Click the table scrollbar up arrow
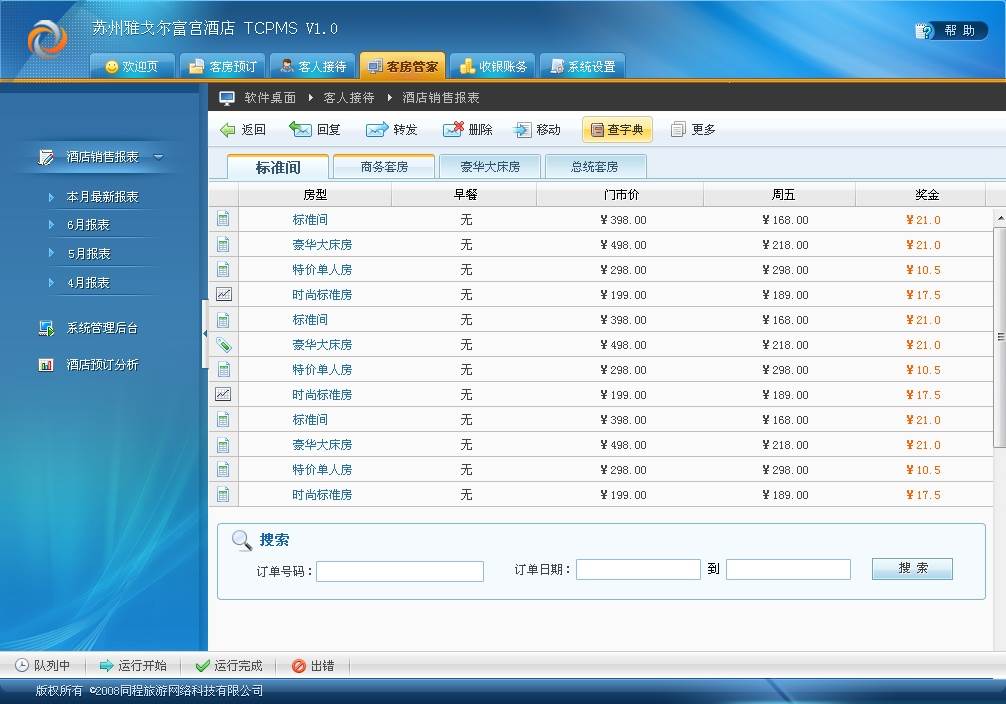This screenshot has height=704, width=1006. point(1000,219)
